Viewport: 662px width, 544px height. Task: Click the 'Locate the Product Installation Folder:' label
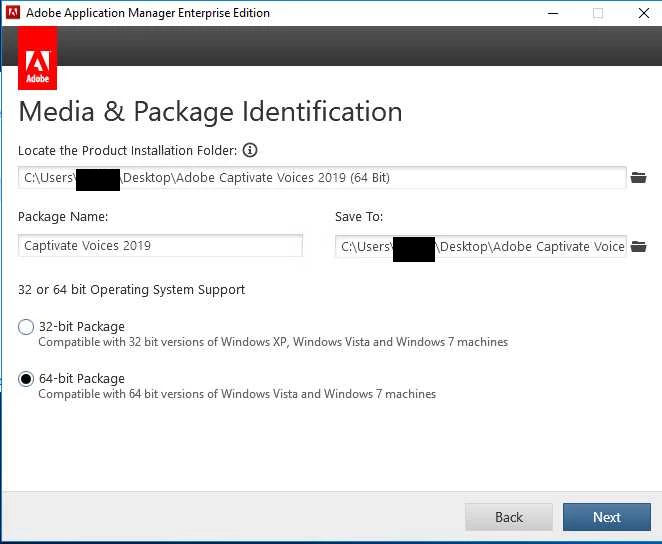tap(128, 151)
